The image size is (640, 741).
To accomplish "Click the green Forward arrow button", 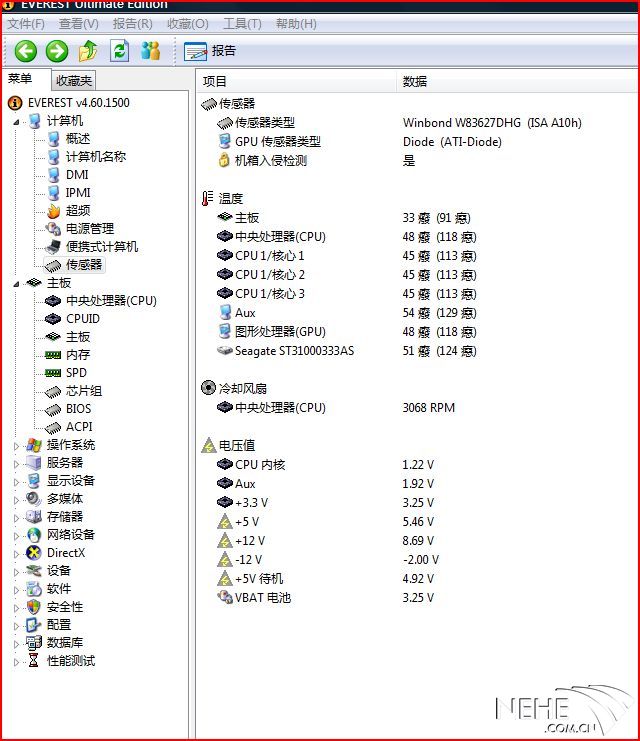I will coord(57,51).
